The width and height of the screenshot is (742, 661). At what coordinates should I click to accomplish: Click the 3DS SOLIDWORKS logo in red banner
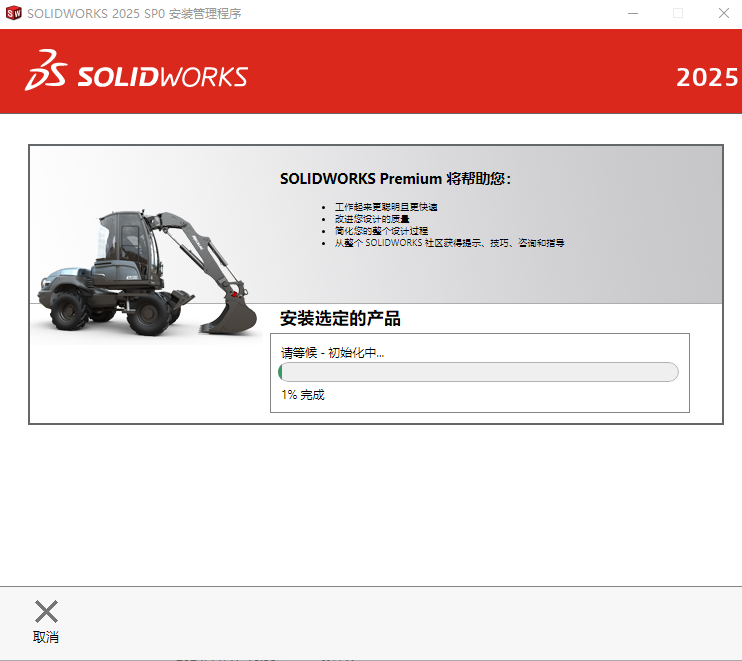136,71
